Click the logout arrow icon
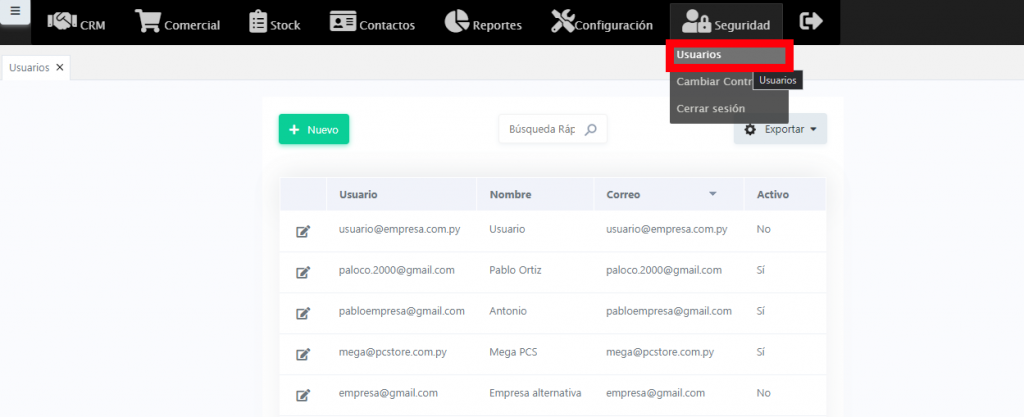This screenshot has width=1024, height=417. click(811, 21)
